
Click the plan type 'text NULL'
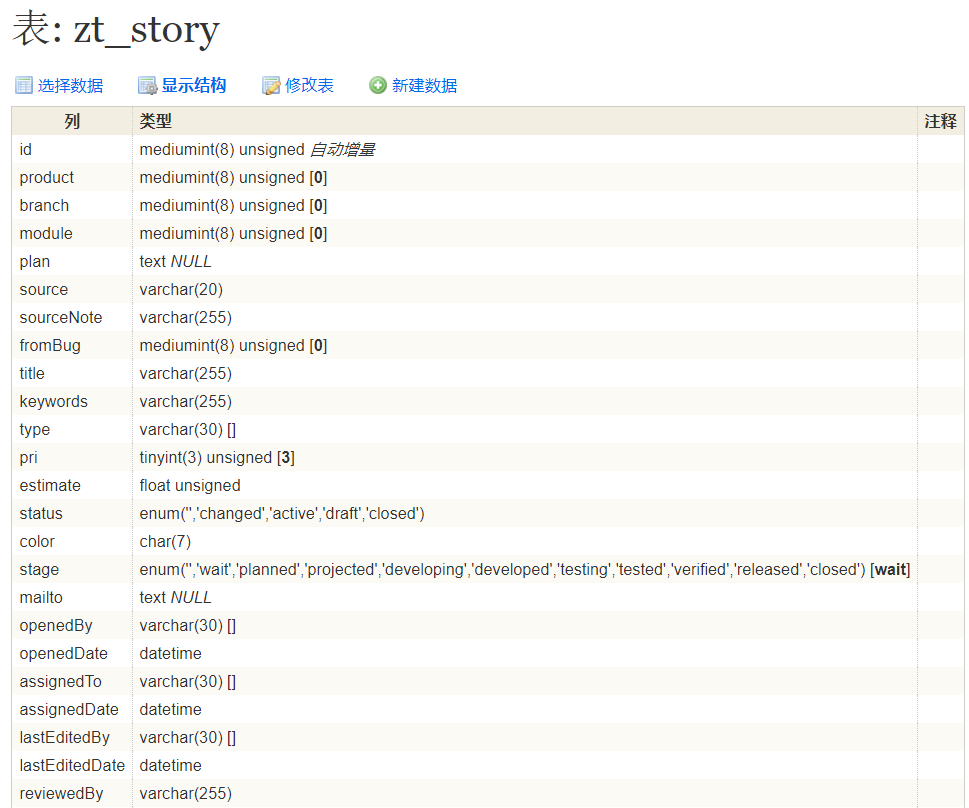(x=176, y=262)
